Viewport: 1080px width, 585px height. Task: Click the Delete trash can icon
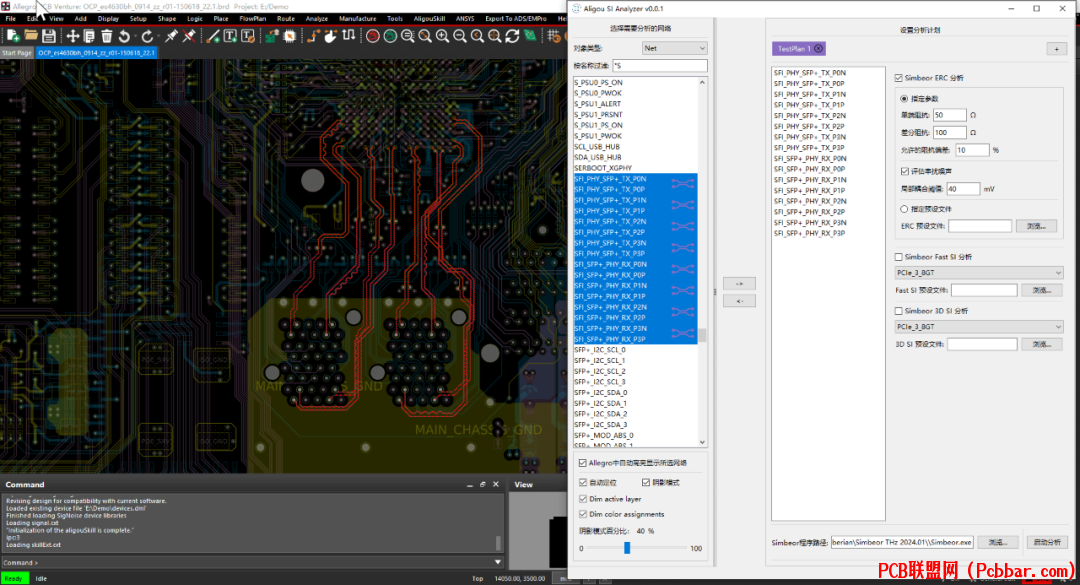click(x=106, y=36)
